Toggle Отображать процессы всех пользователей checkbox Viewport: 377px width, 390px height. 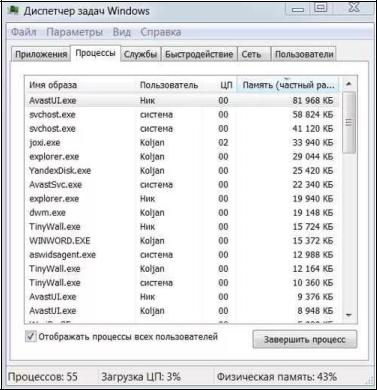[x=31, y=336]
